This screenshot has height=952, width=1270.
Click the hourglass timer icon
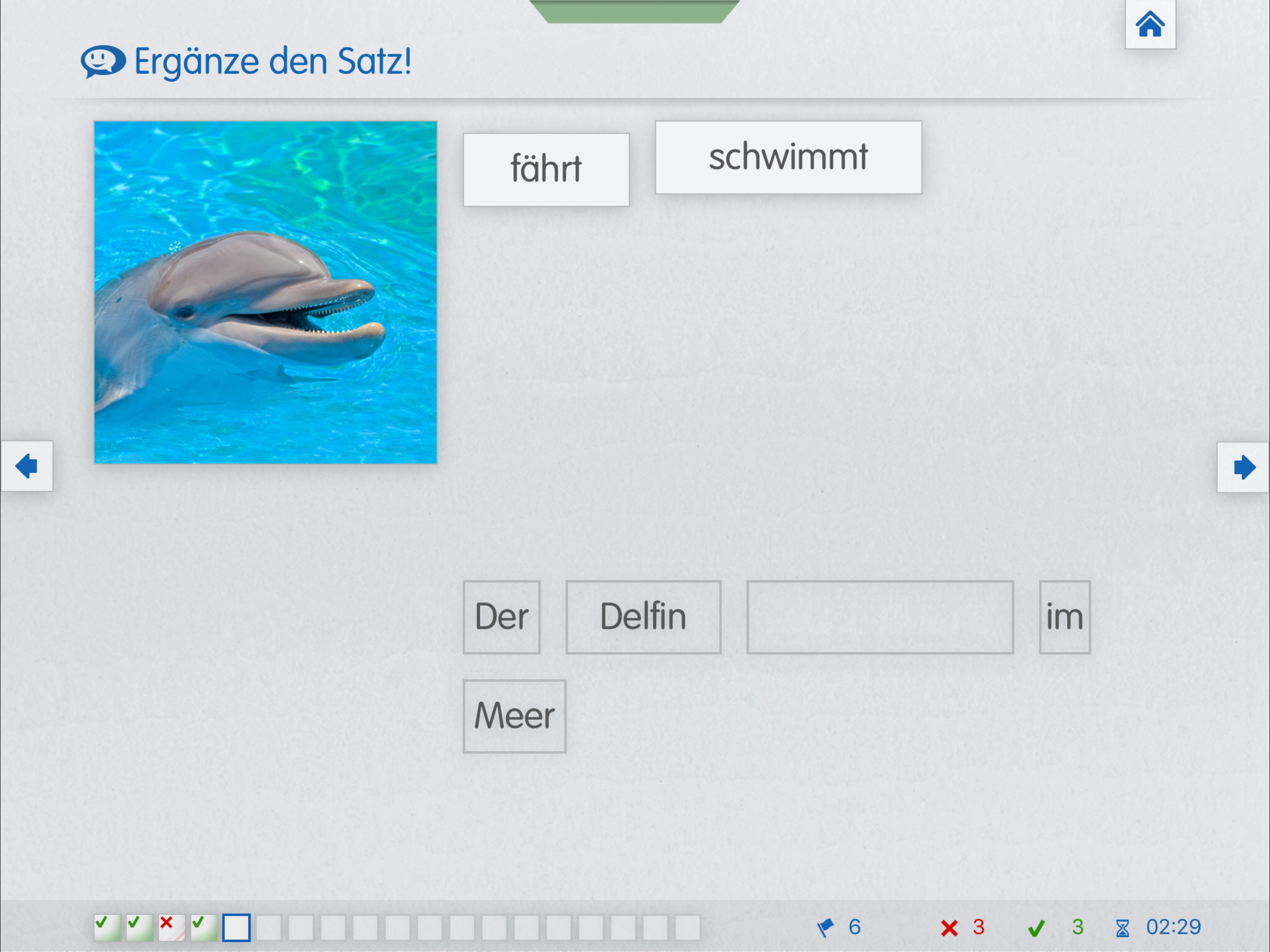point(1122,928)
